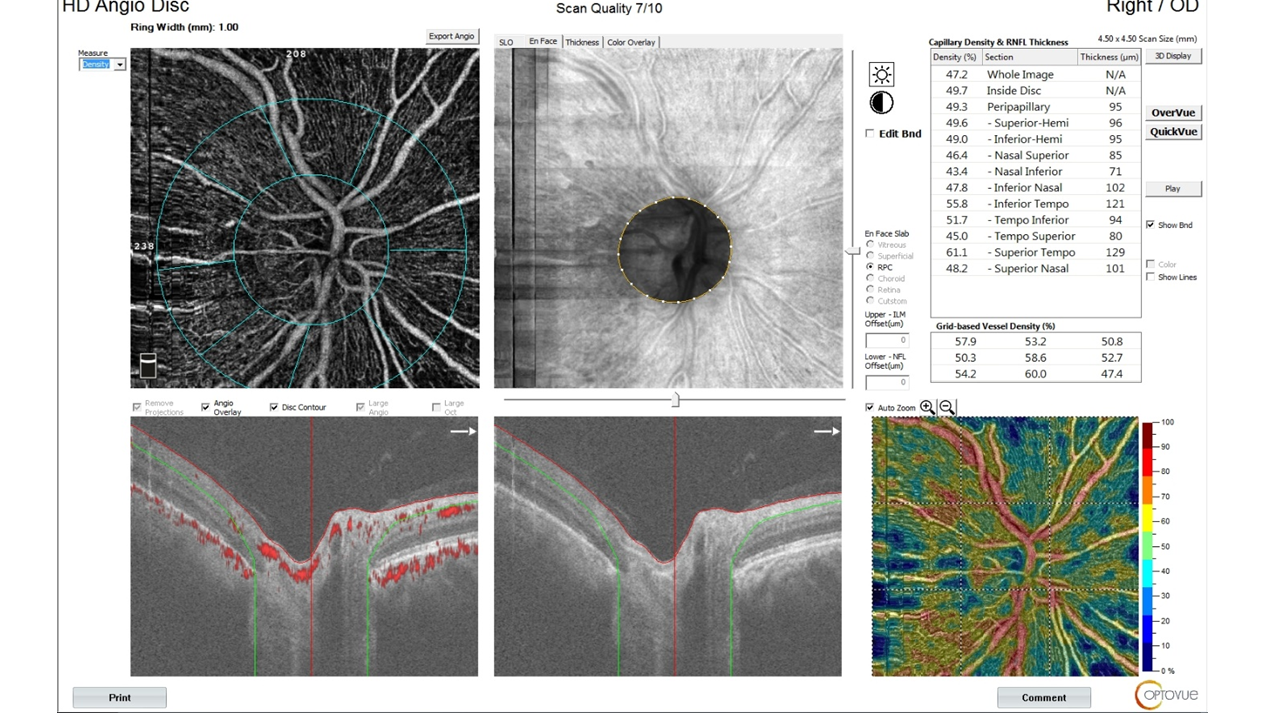
Task: Click the Thickness (µm) column header
Action: click(1109, 57)
